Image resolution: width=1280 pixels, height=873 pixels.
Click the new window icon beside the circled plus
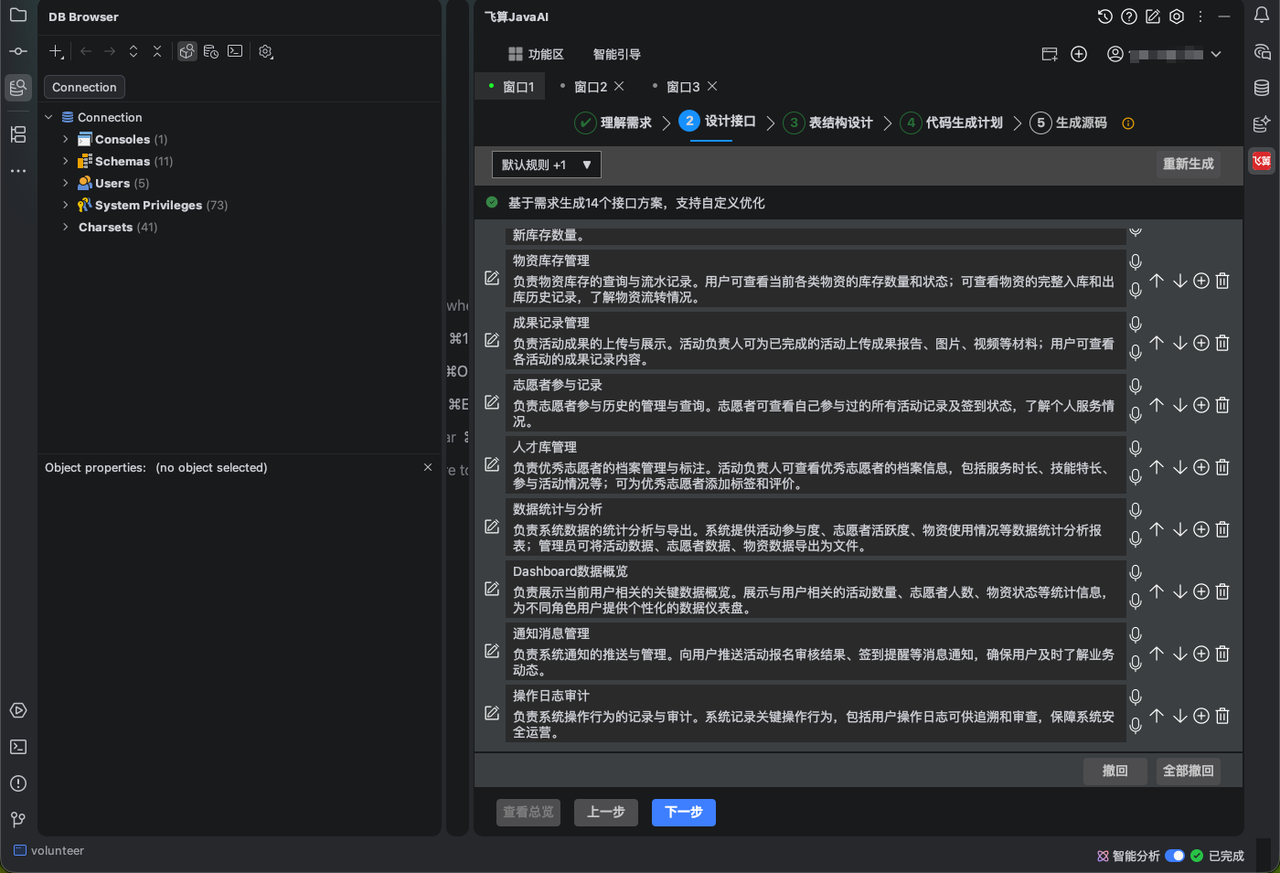pos(1050,54)
